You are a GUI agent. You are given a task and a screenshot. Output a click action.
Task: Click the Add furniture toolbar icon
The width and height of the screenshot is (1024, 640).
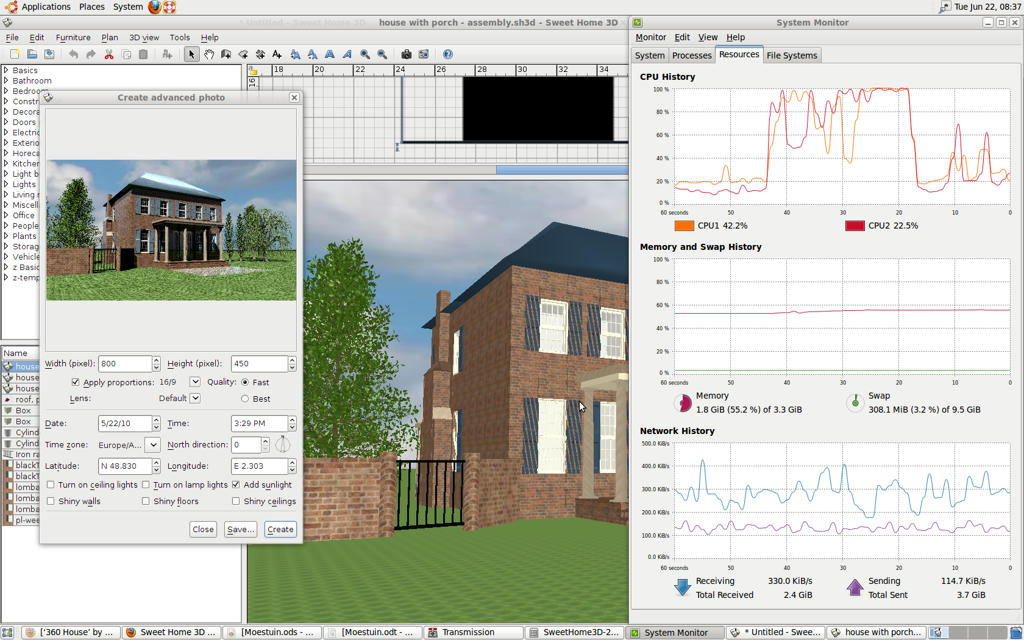click(167, 54)
